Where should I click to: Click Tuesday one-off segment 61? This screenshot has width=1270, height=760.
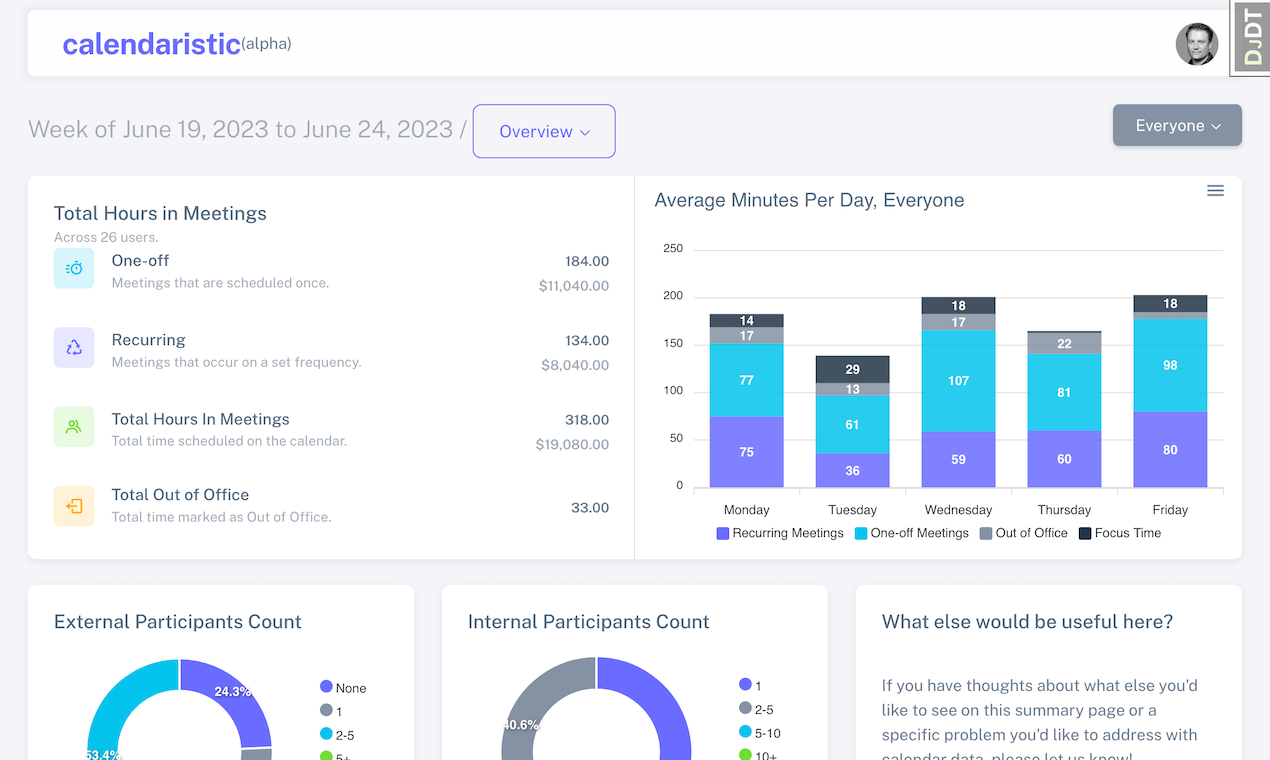coord(852,424)
